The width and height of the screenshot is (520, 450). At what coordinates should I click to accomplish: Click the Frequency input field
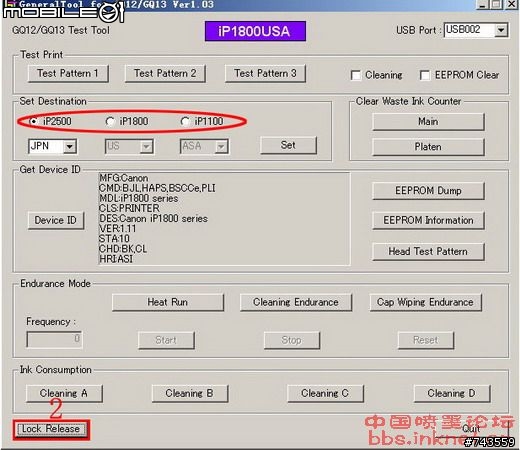point(54,339)
